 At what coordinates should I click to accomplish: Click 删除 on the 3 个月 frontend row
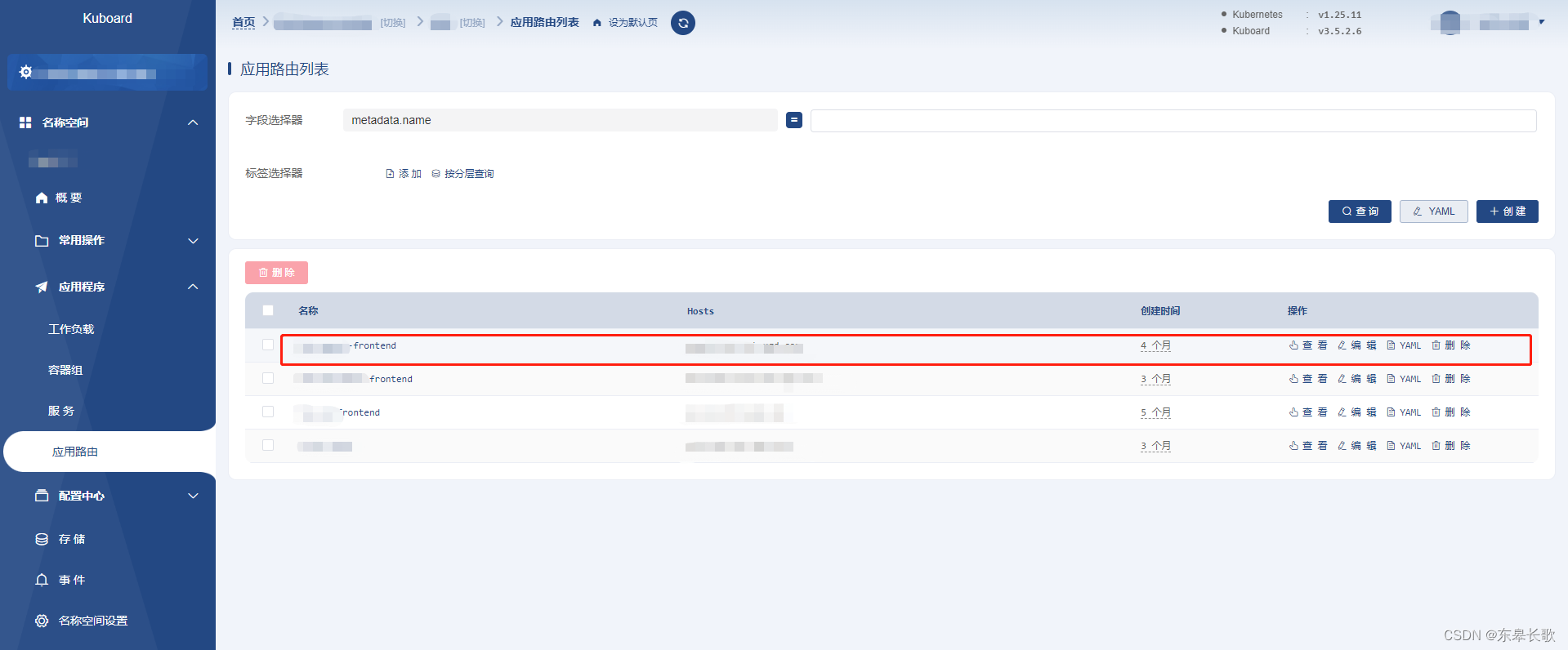(x=1451, y=379)
